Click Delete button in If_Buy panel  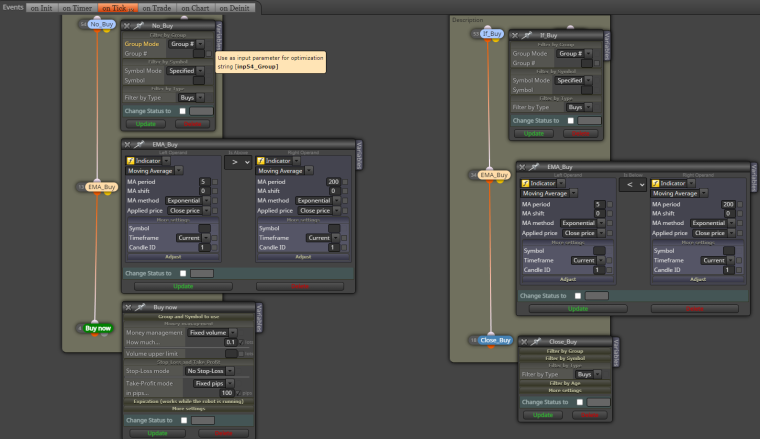click(x=580, y=134)
